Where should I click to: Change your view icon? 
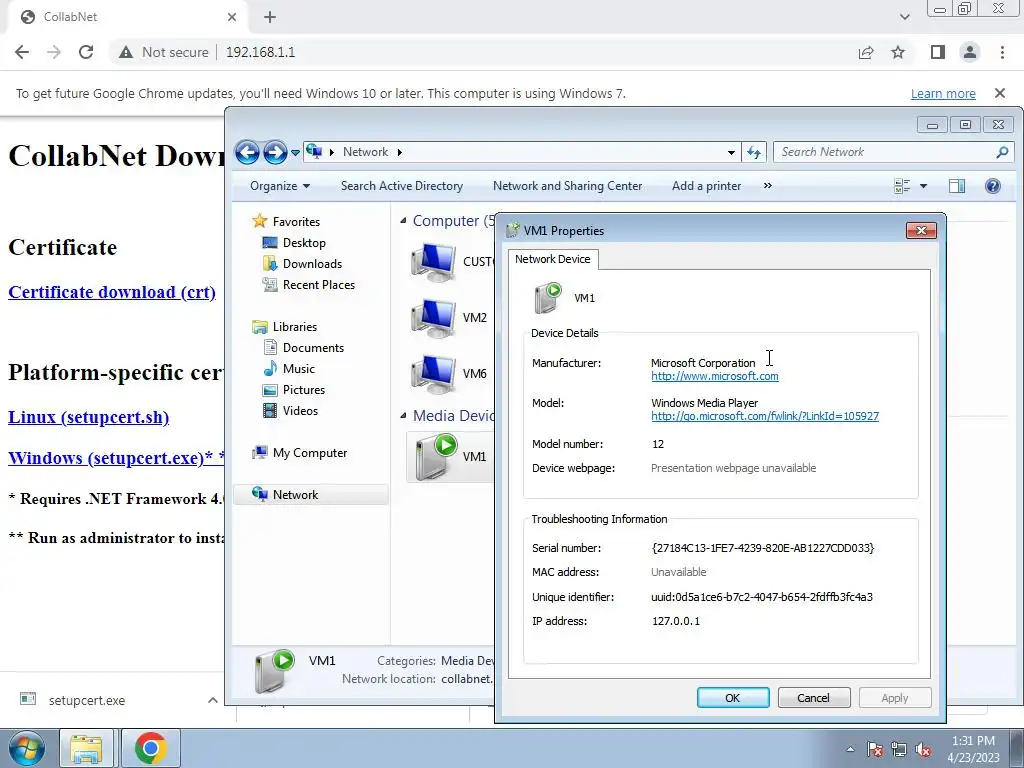(902, 186)
